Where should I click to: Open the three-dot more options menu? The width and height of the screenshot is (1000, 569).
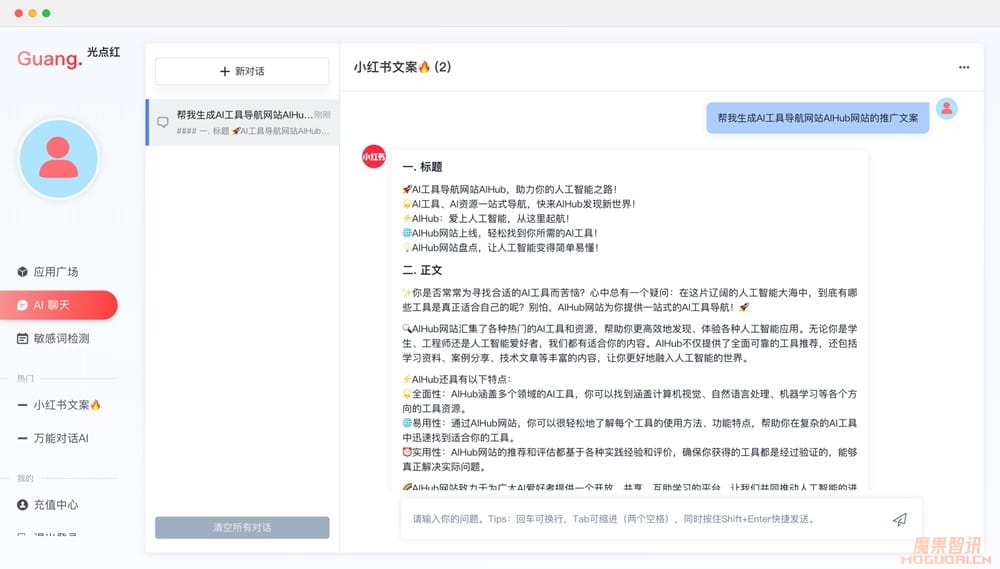point(964,67)
